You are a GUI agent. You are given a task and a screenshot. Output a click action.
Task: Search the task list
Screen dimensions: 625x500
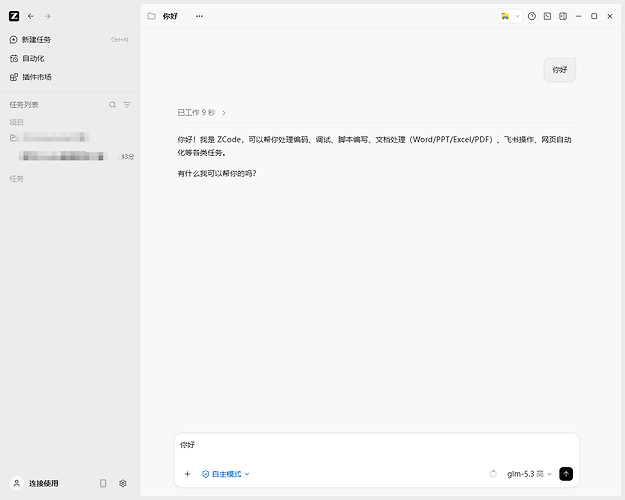click(x=112, y=104)
